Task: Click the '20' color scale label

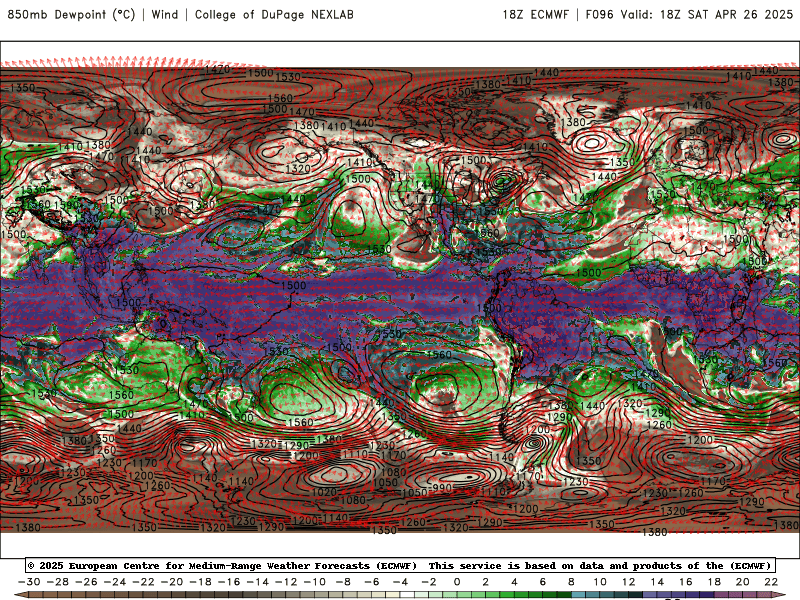Action: 743,582
